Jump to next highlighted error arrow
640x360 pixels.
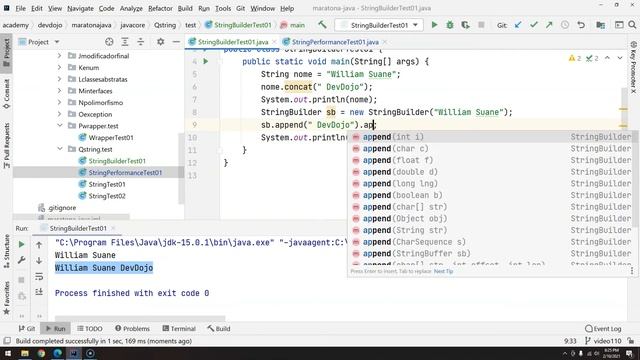(620, 58)
